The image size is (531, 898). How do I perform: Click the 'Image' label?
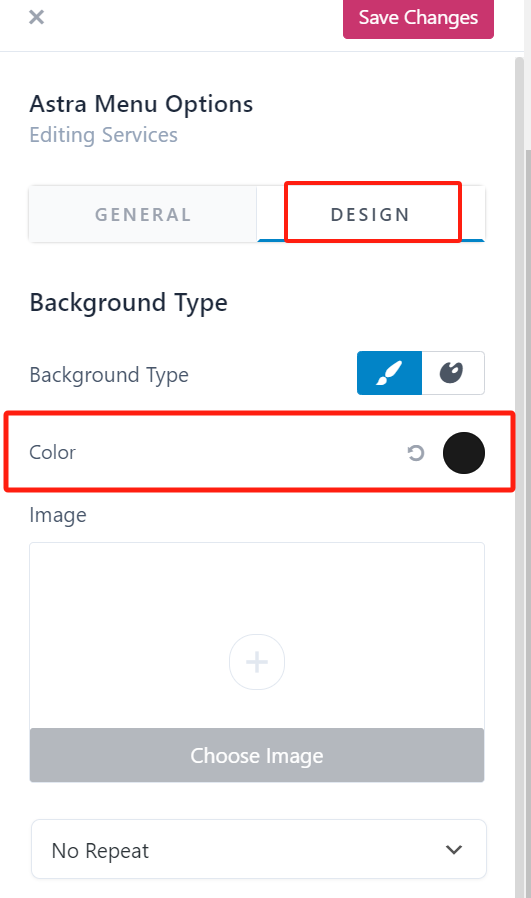coord(58,515)
